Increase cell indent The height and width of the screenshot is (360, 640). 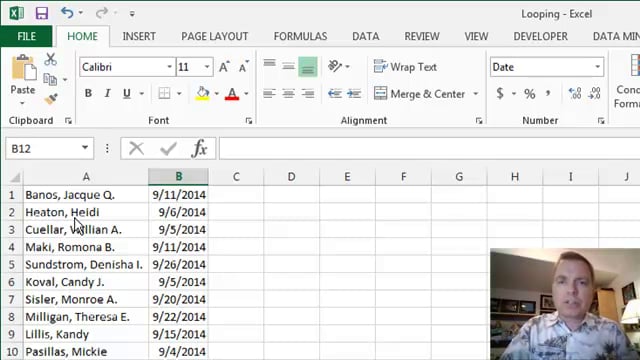(354, 93)
